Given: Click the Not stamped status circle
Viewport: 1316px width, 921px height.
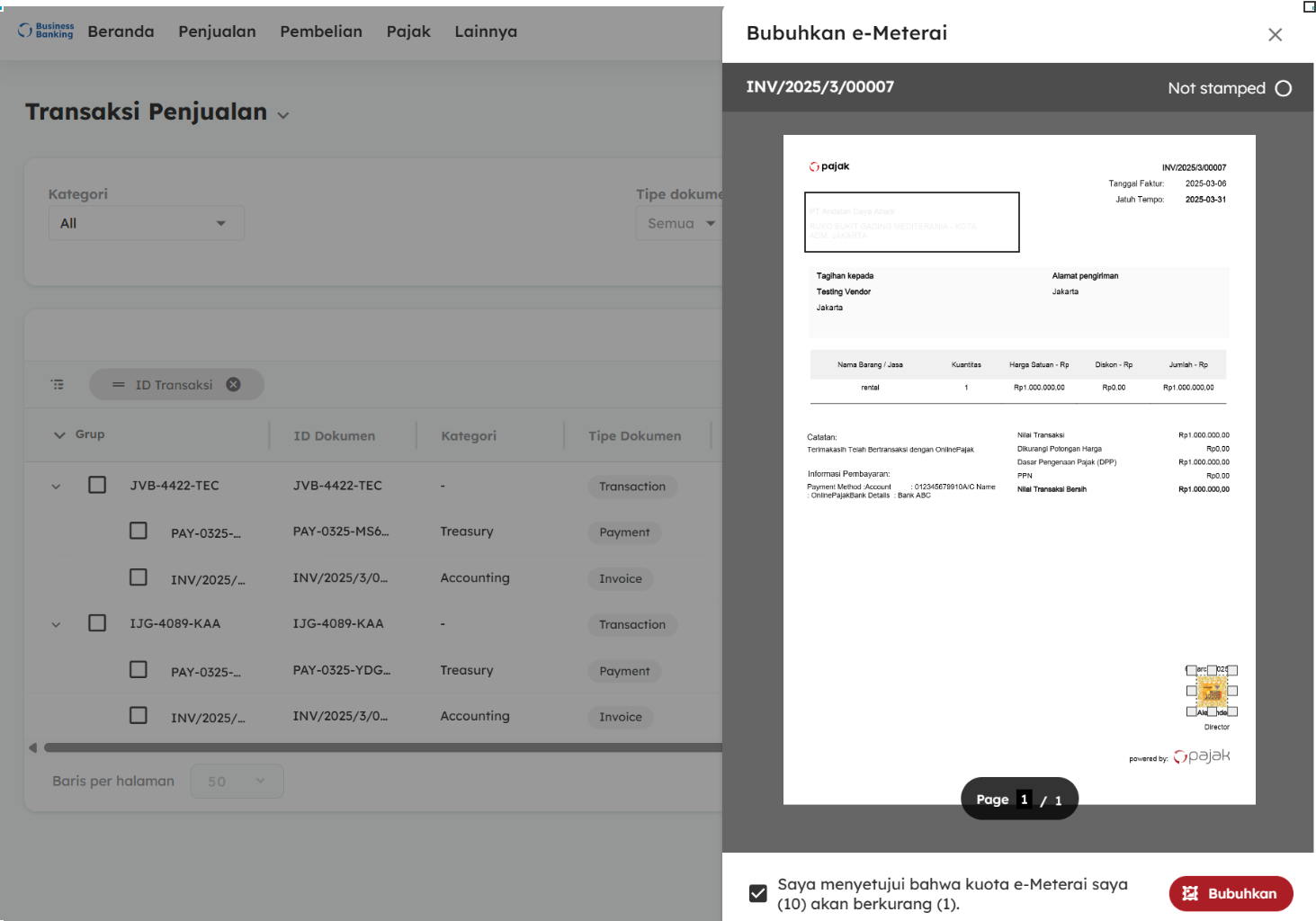Looking at the screenshot, I should click(1284, 88).
